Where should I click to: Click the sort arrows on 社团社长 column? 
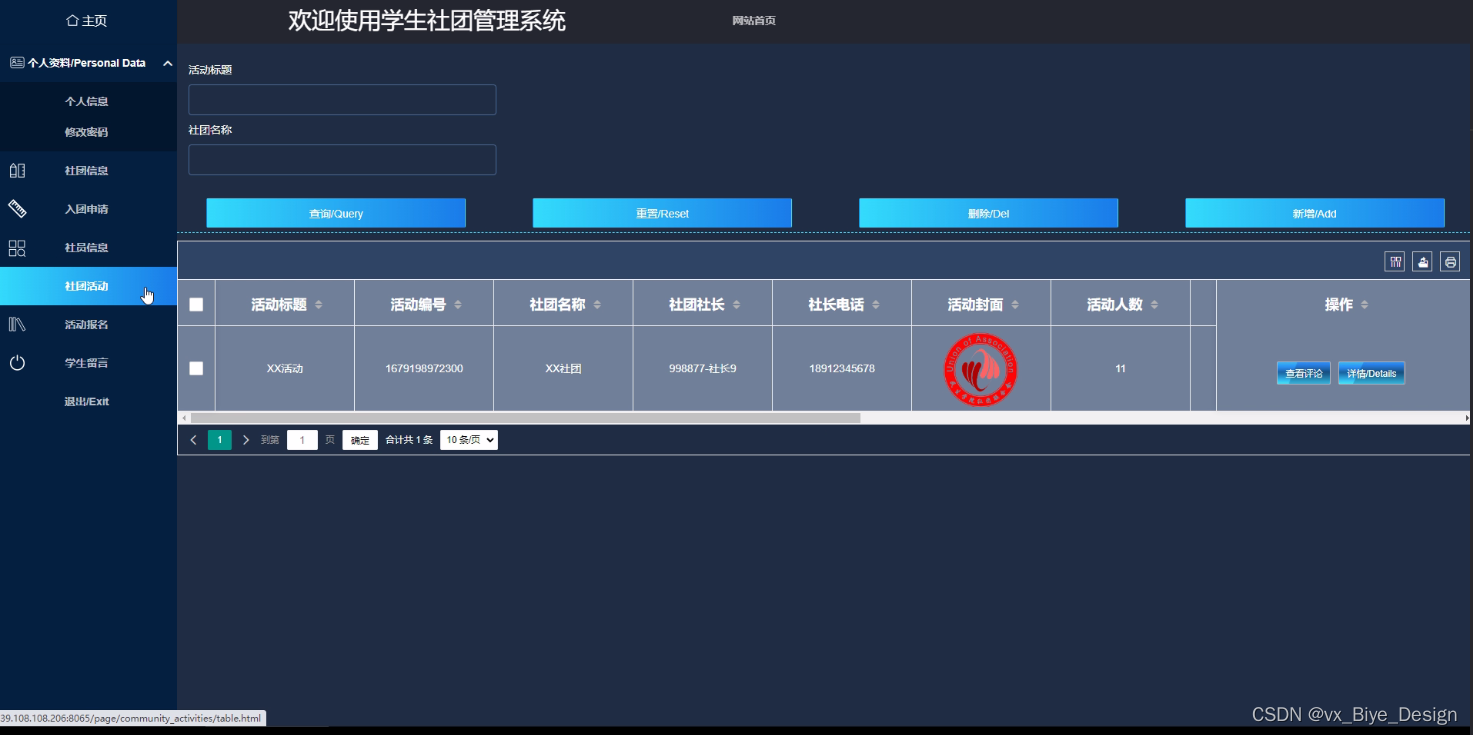coord(736,305)
